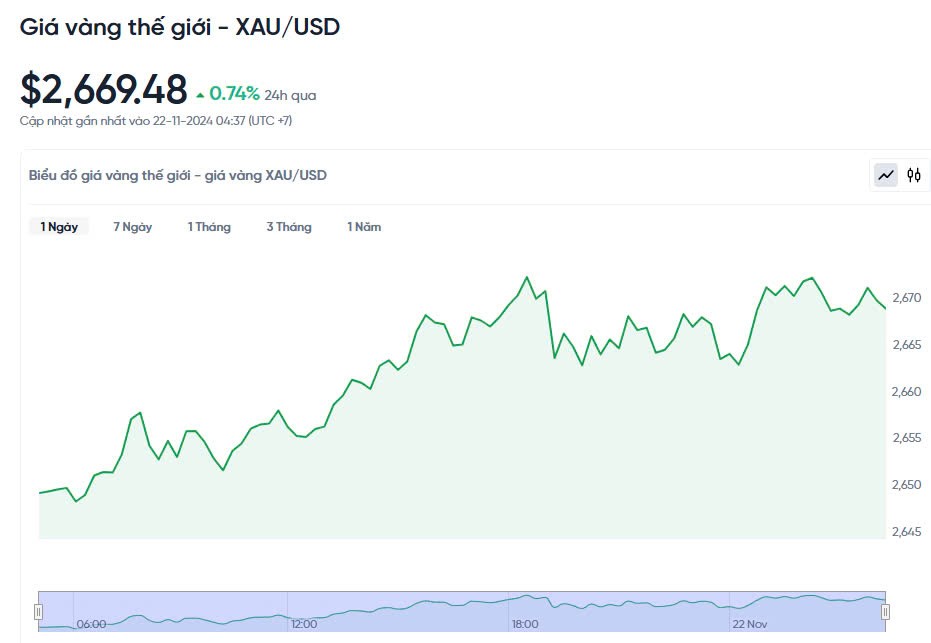
Task: Show the 7 Ngày chart range
Action: (133, 227)
